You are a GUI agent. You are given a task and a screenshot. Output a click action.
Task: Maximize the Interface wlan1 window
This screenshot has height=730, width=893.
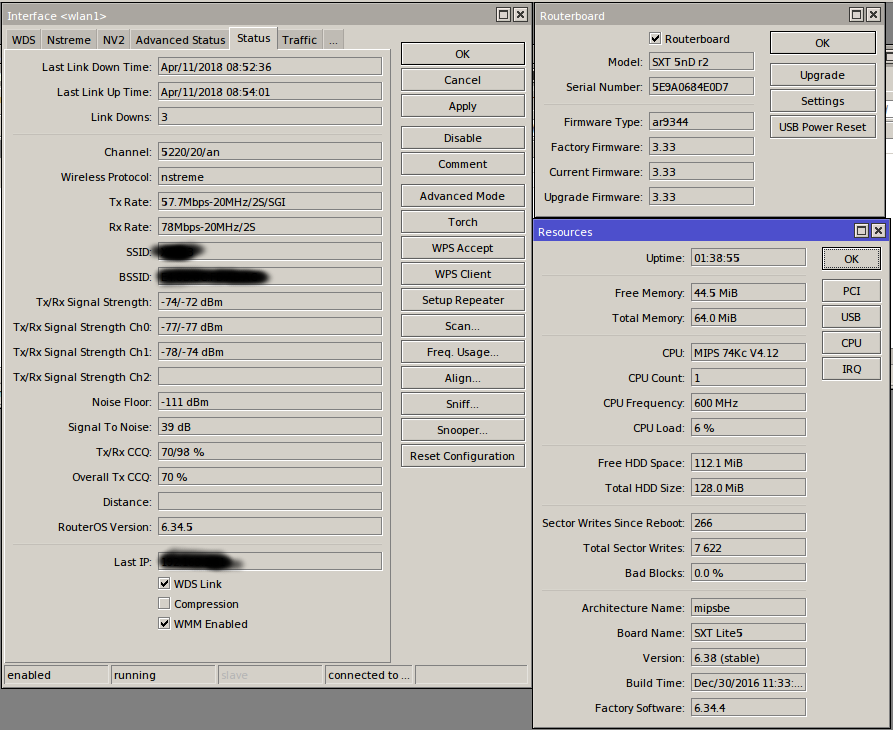coord(503,15)
